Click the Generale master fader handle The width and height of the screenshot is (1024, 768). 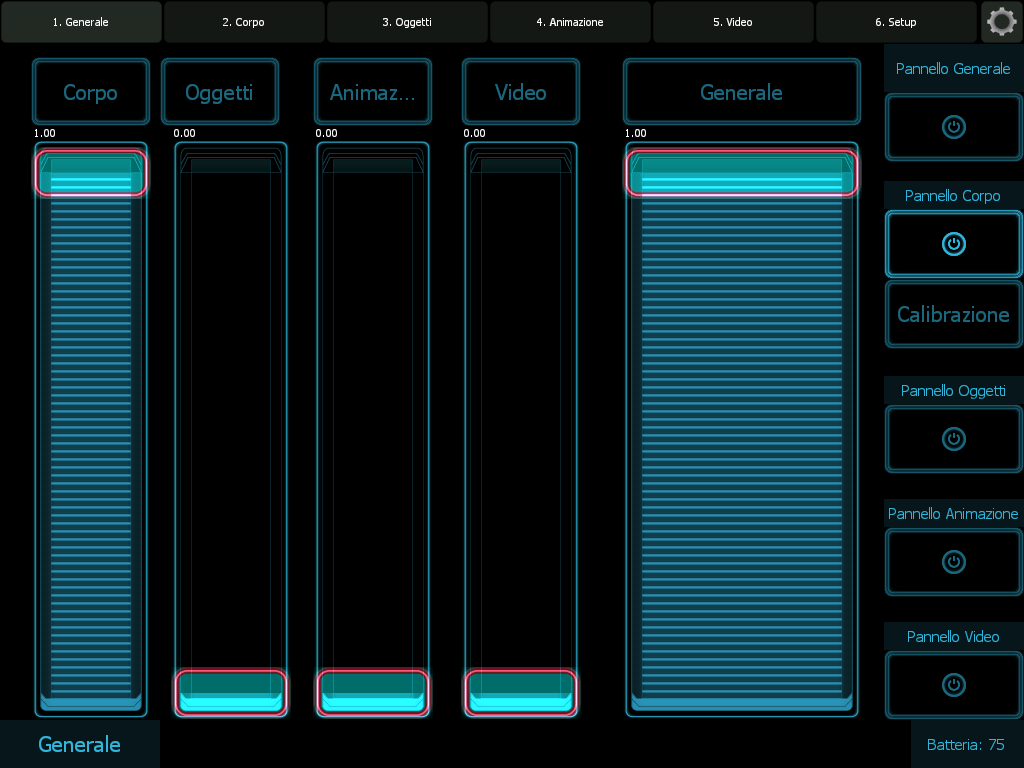[x=742, y=174]
